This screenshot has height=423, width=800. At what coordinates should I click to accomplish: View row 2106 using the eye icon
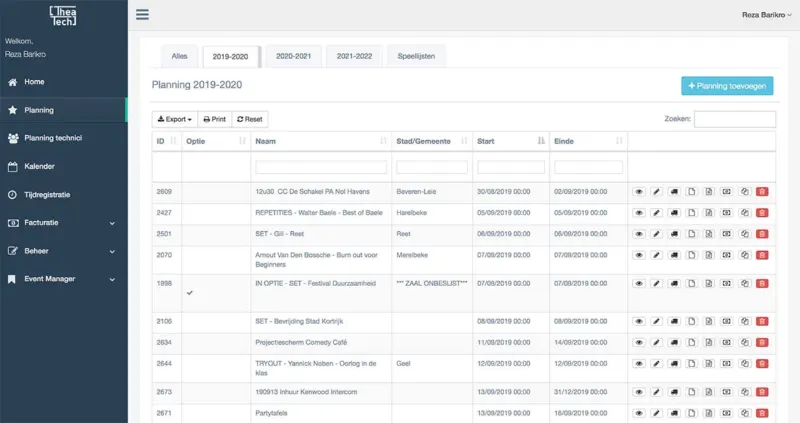639,321
